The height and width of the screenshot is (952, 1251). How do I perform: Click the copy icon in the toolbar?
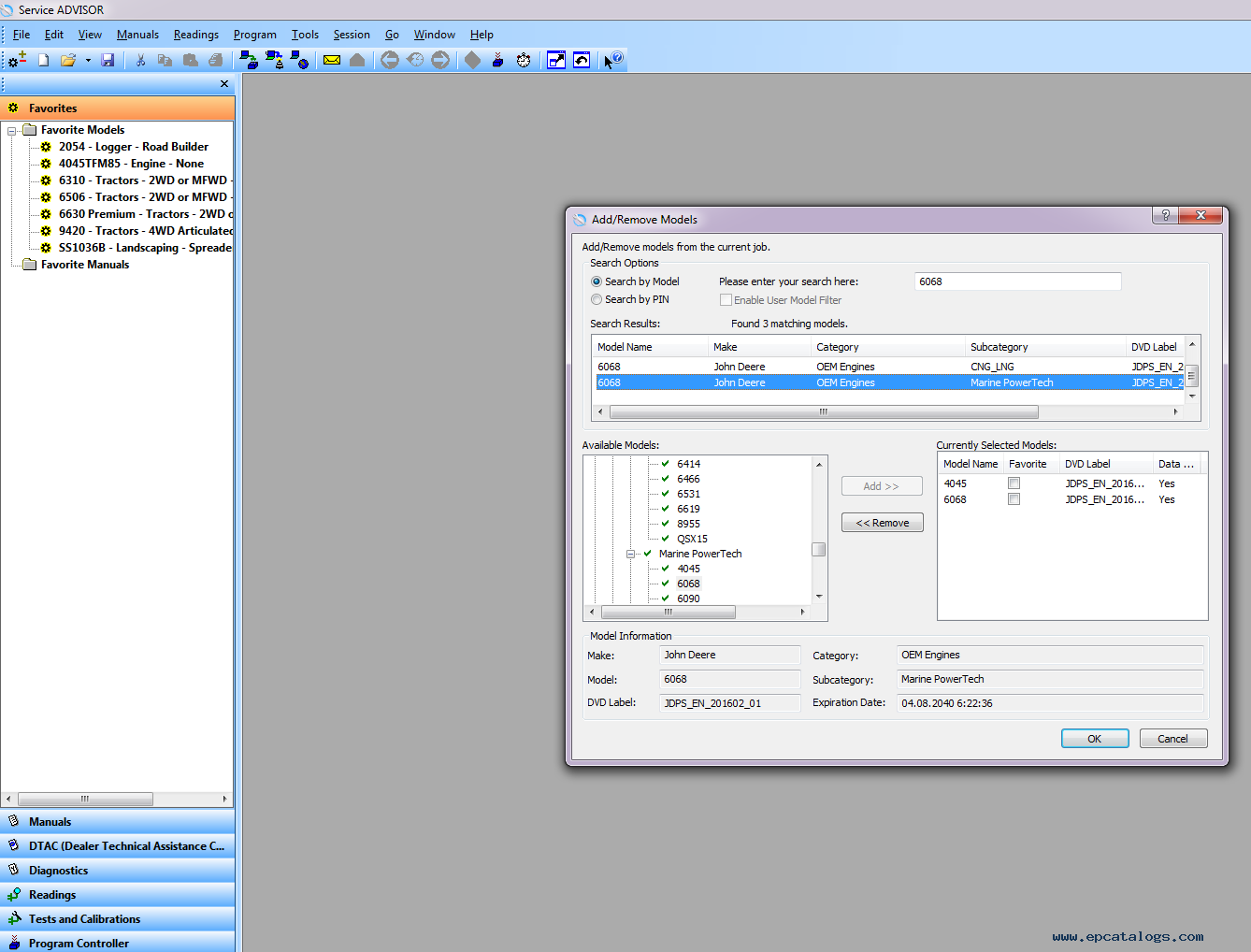point(165,60)
